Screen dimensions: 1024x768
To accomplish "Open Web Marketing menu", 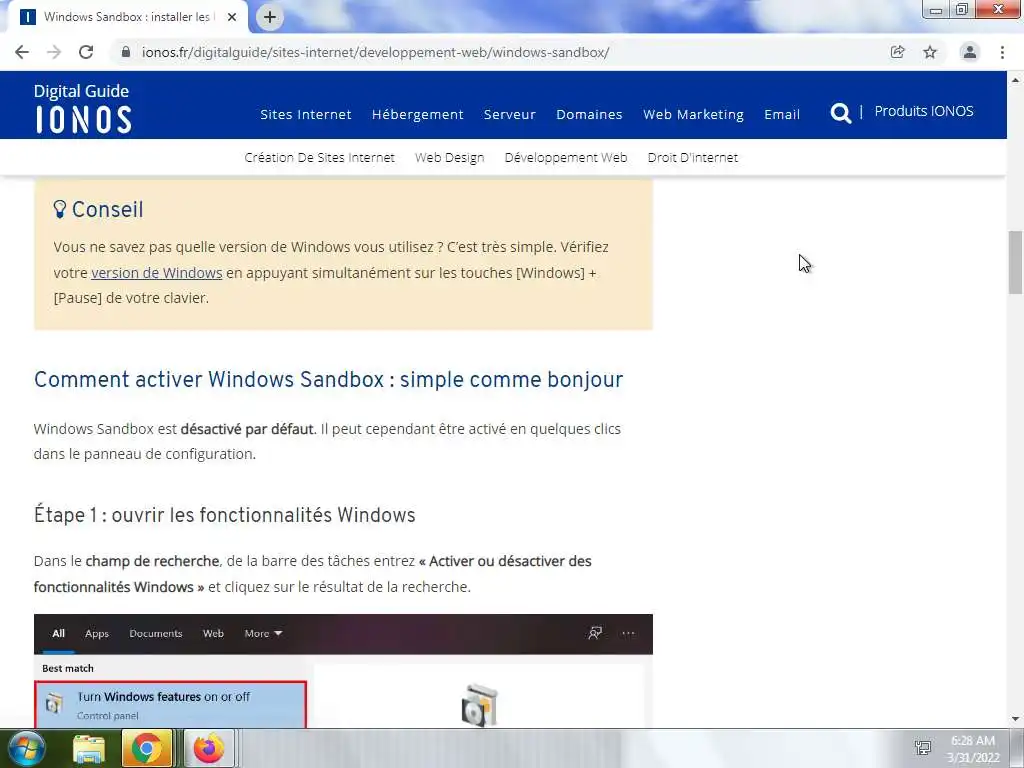I will click(x=694, y=114).
